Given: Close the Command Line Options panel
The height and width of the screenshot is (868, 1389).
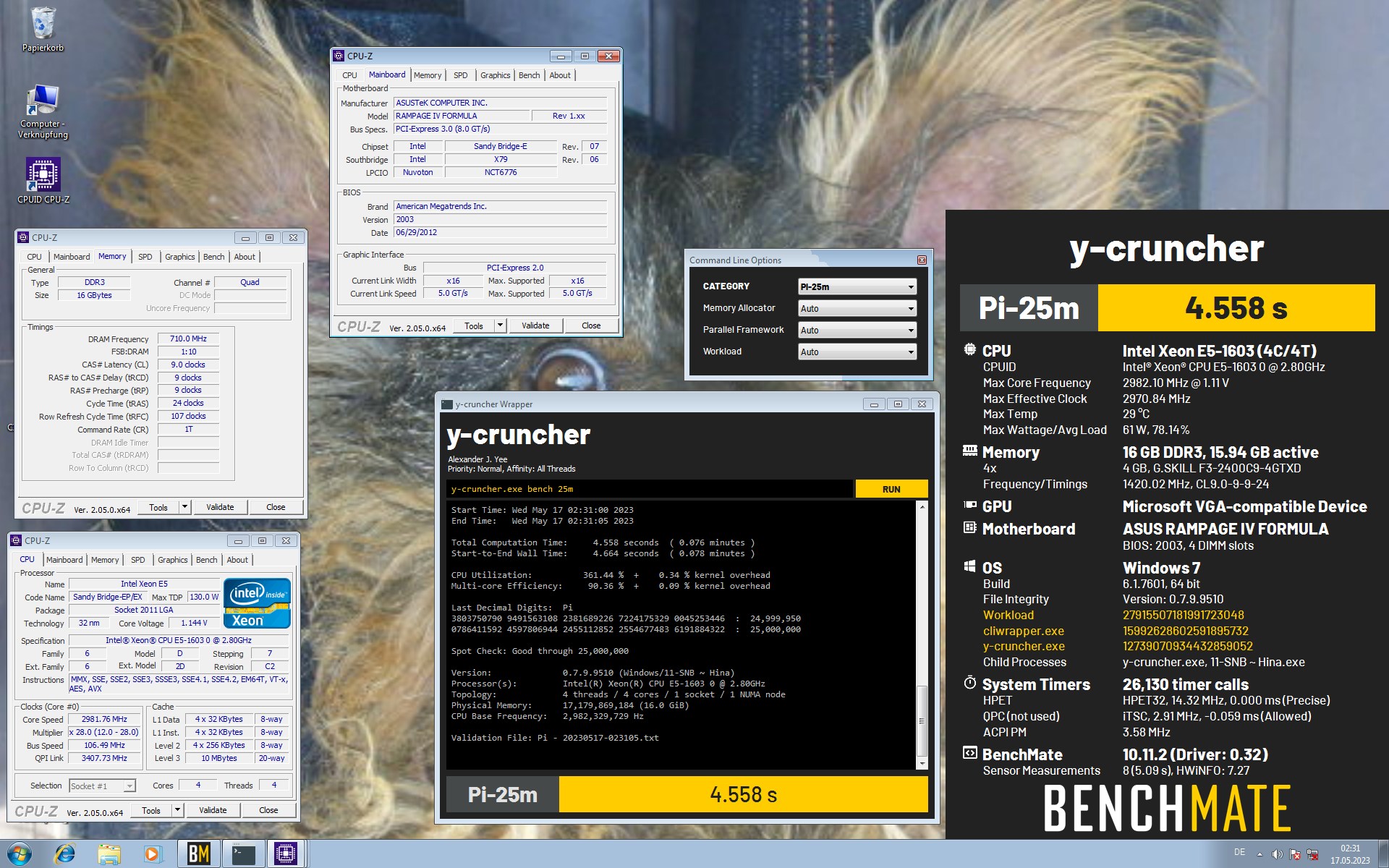Looking at the screenshot, I should point(922,260).
